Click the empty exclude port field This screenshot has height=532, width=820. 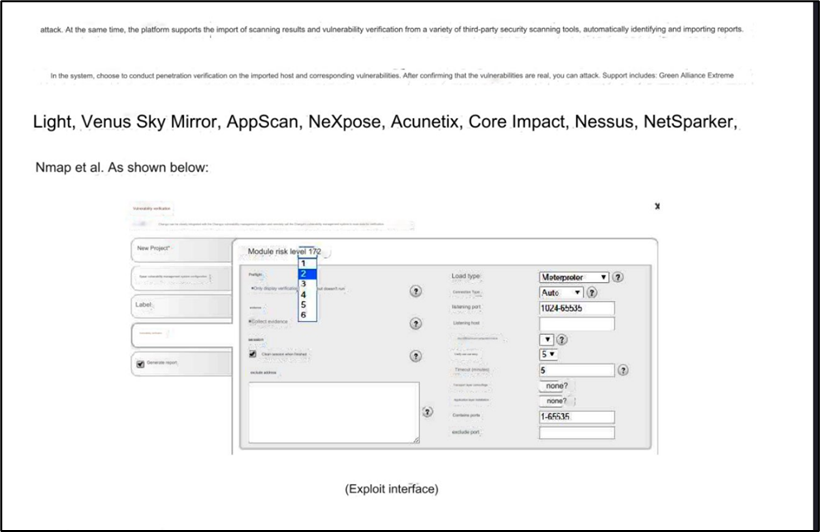point(577,433)
